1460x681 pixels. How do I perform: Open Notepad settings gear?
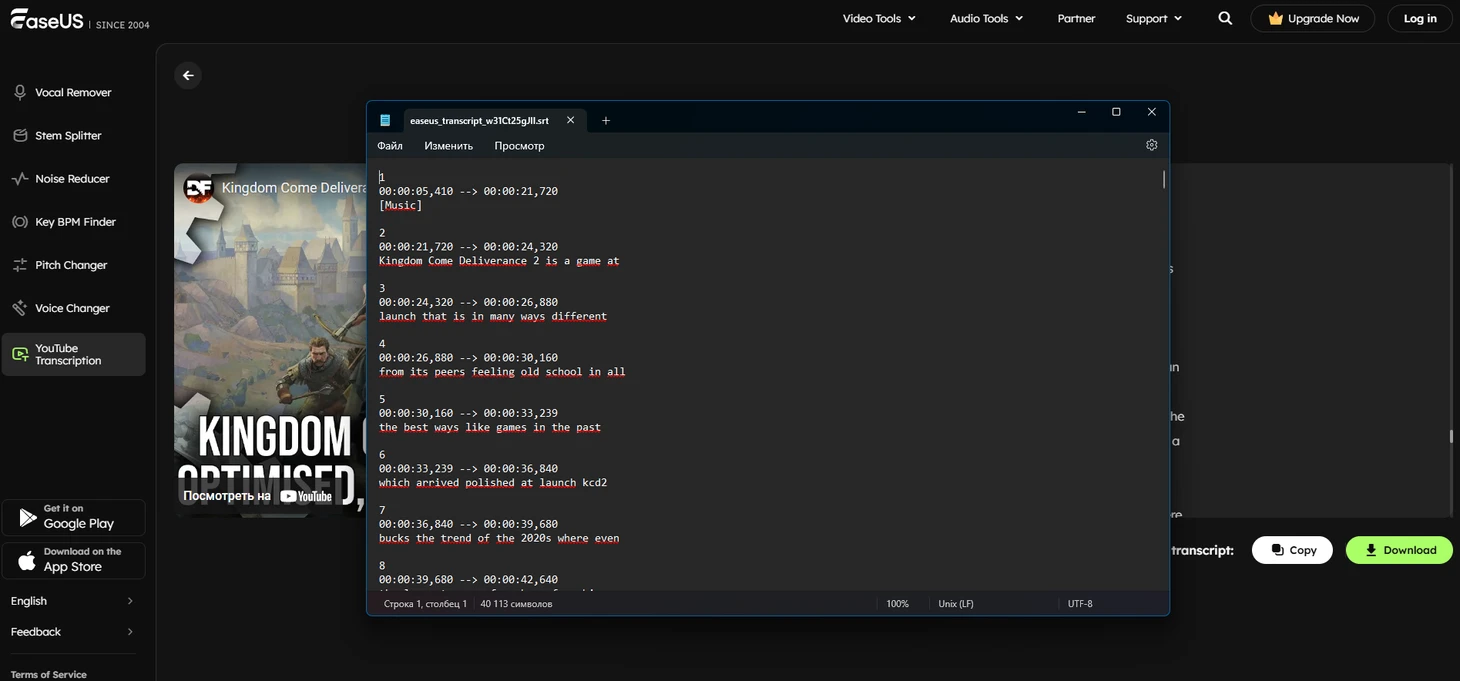click(1151, 145)
